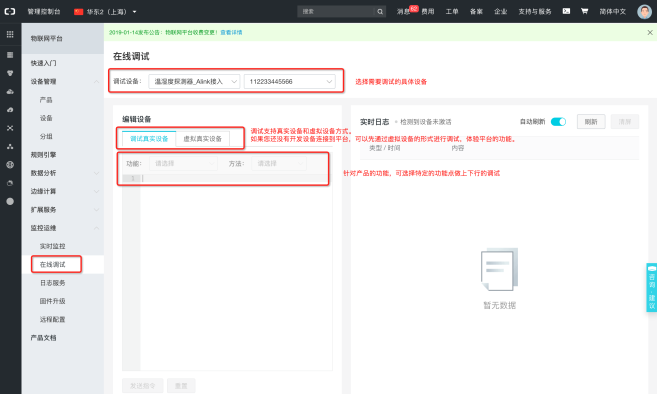Click the 物联网平台 sidebar title
The width and height of the screenshot is (657, 394).
click(x=47, y=39)
